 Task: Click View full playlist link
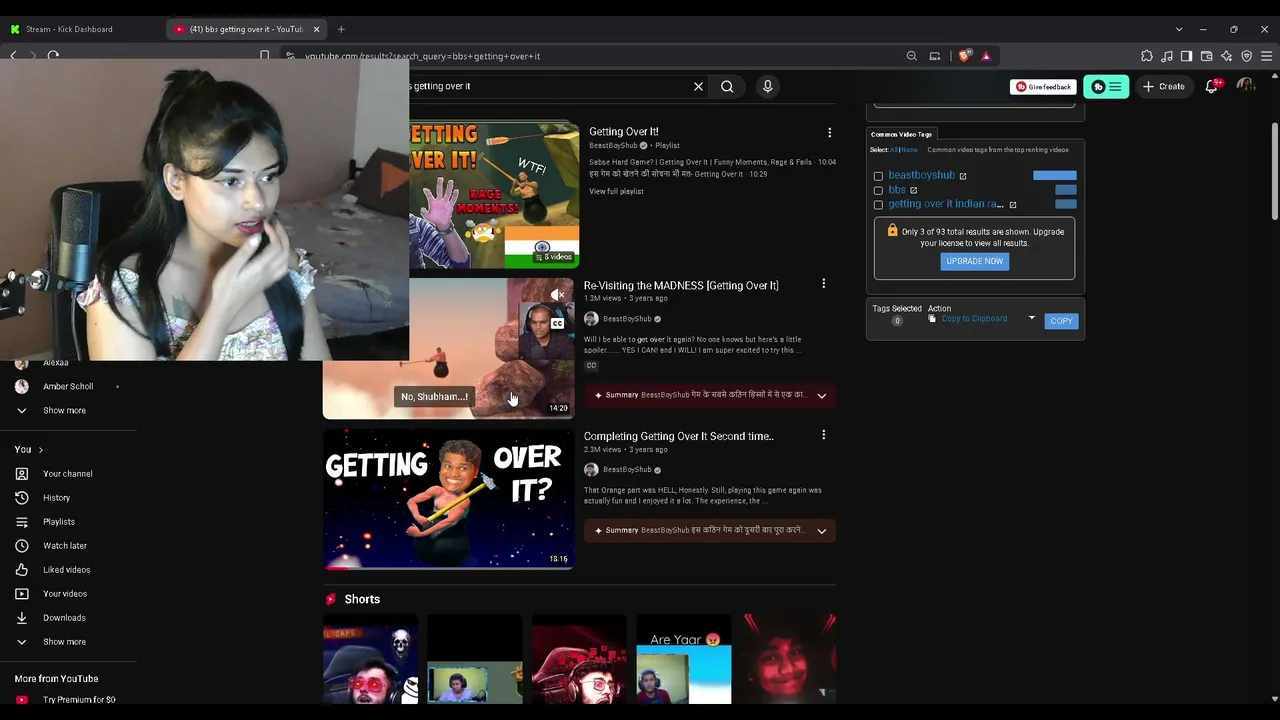point(616,191)
